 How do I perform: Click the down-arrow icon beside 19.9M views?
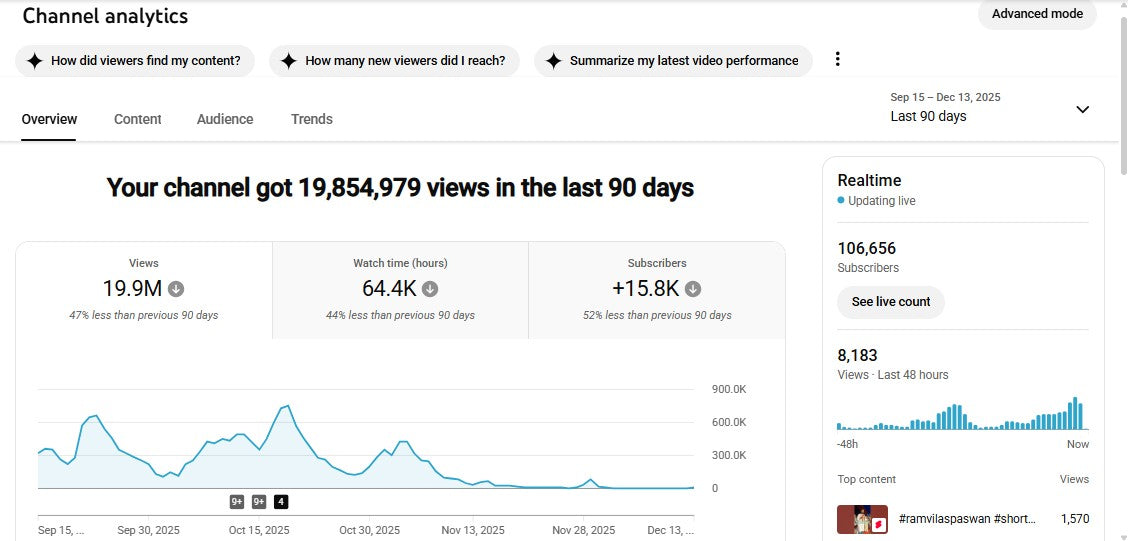[x=176, y=289]
